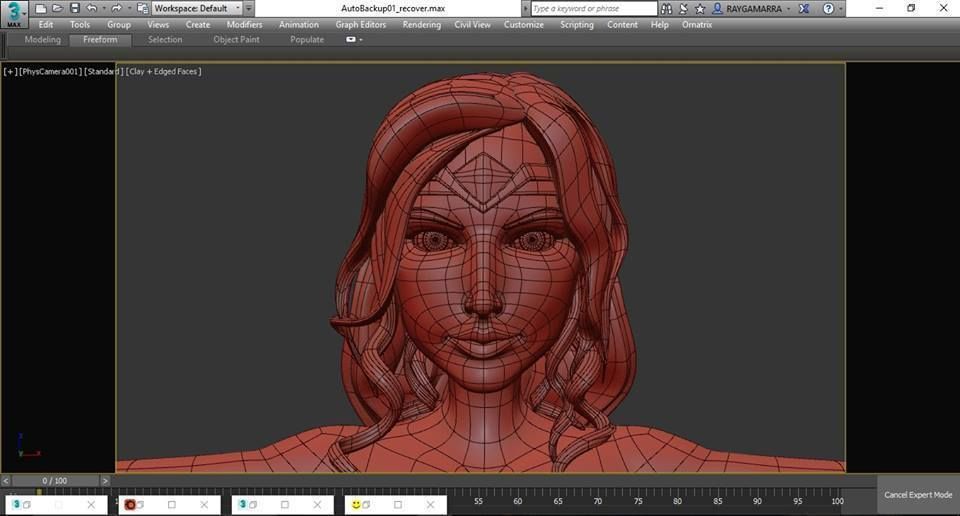The image size is (960, 516).
Task: Click the binoculars search icon
Action: (666, 9)
